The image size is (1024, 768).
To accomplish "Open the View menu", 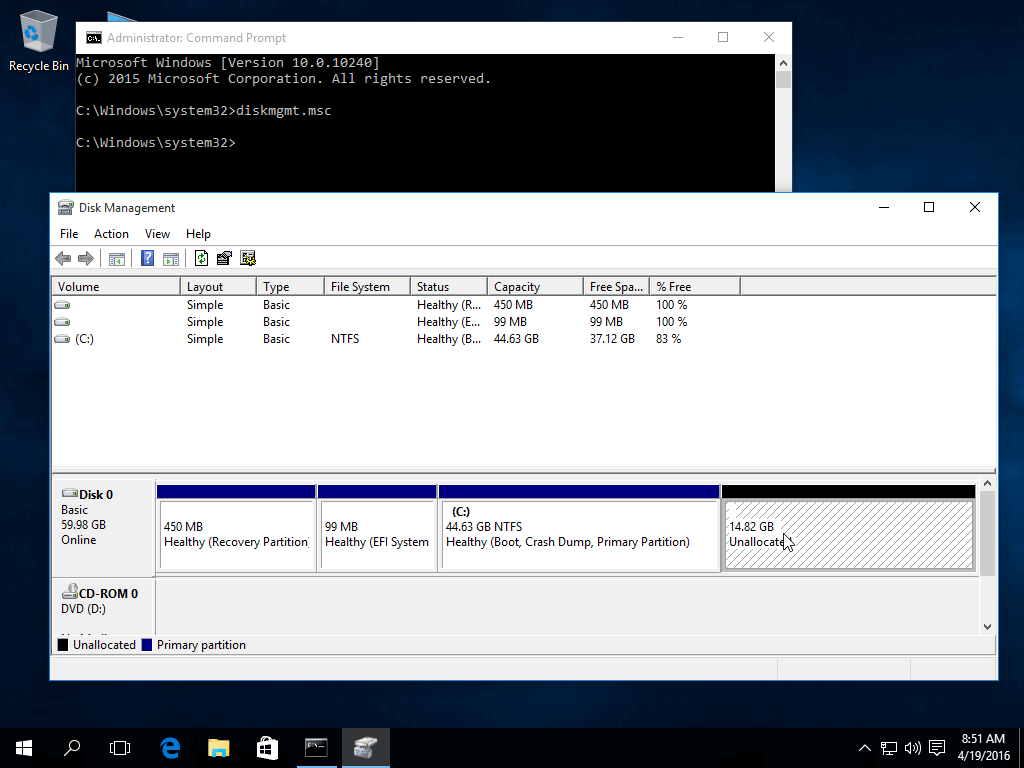I will (x=157, y=233).
